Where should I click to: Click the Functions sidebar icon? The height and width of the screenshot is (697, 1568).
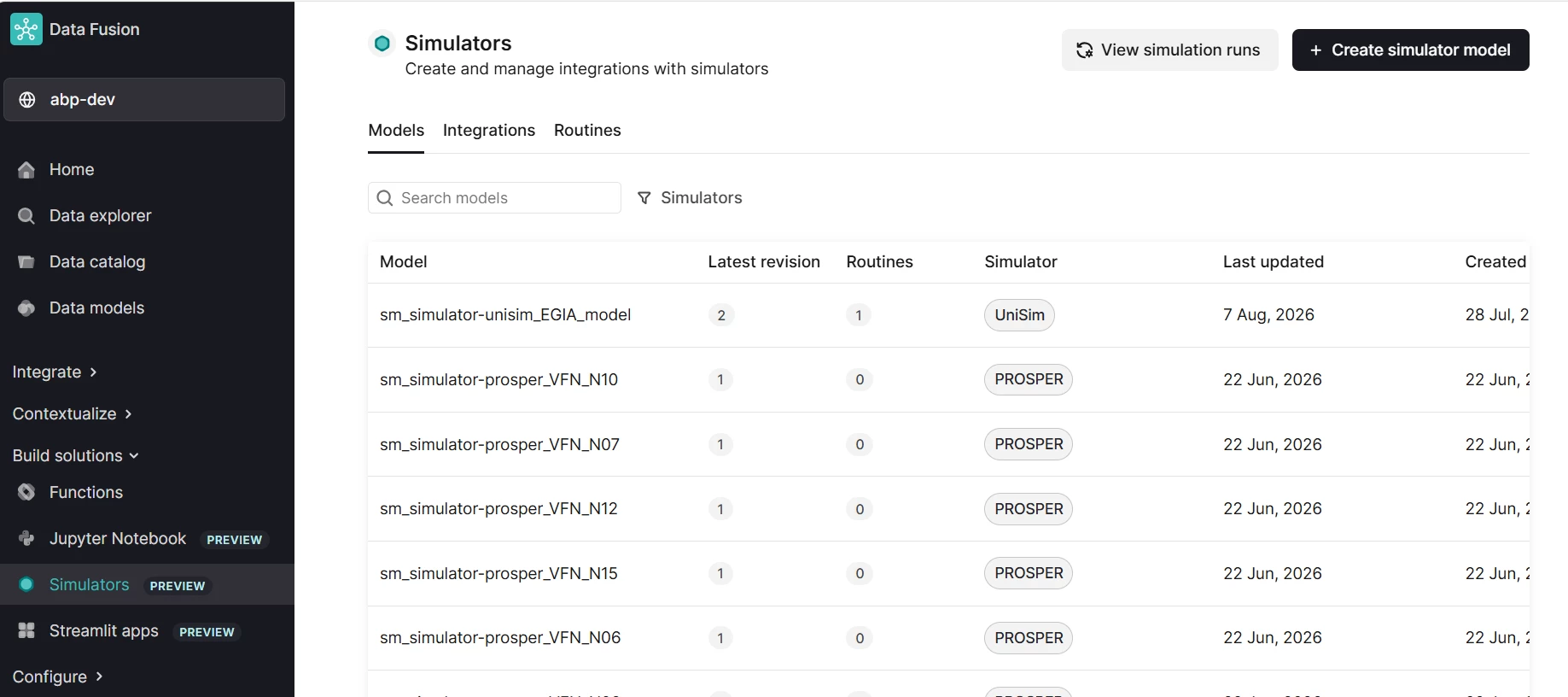click(x=26, y=492)
